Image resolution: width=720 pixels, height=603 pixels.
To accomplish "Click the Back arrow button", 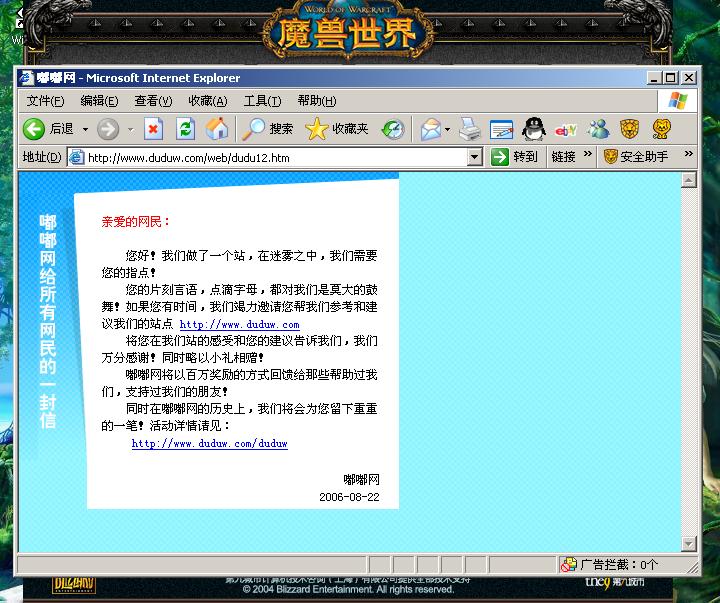I will coord(34,129).
